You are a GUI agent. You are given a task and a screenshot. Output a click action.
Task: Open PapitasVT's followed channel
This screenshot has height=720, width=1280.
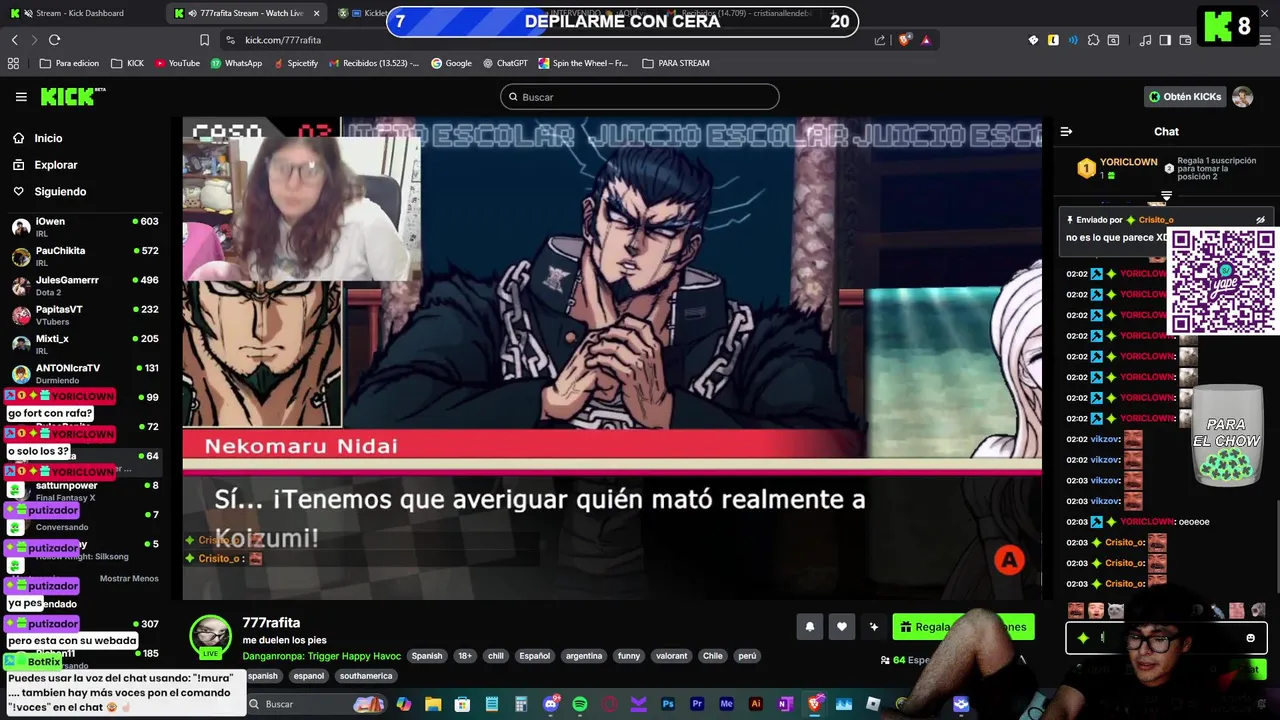click(85, 315)
